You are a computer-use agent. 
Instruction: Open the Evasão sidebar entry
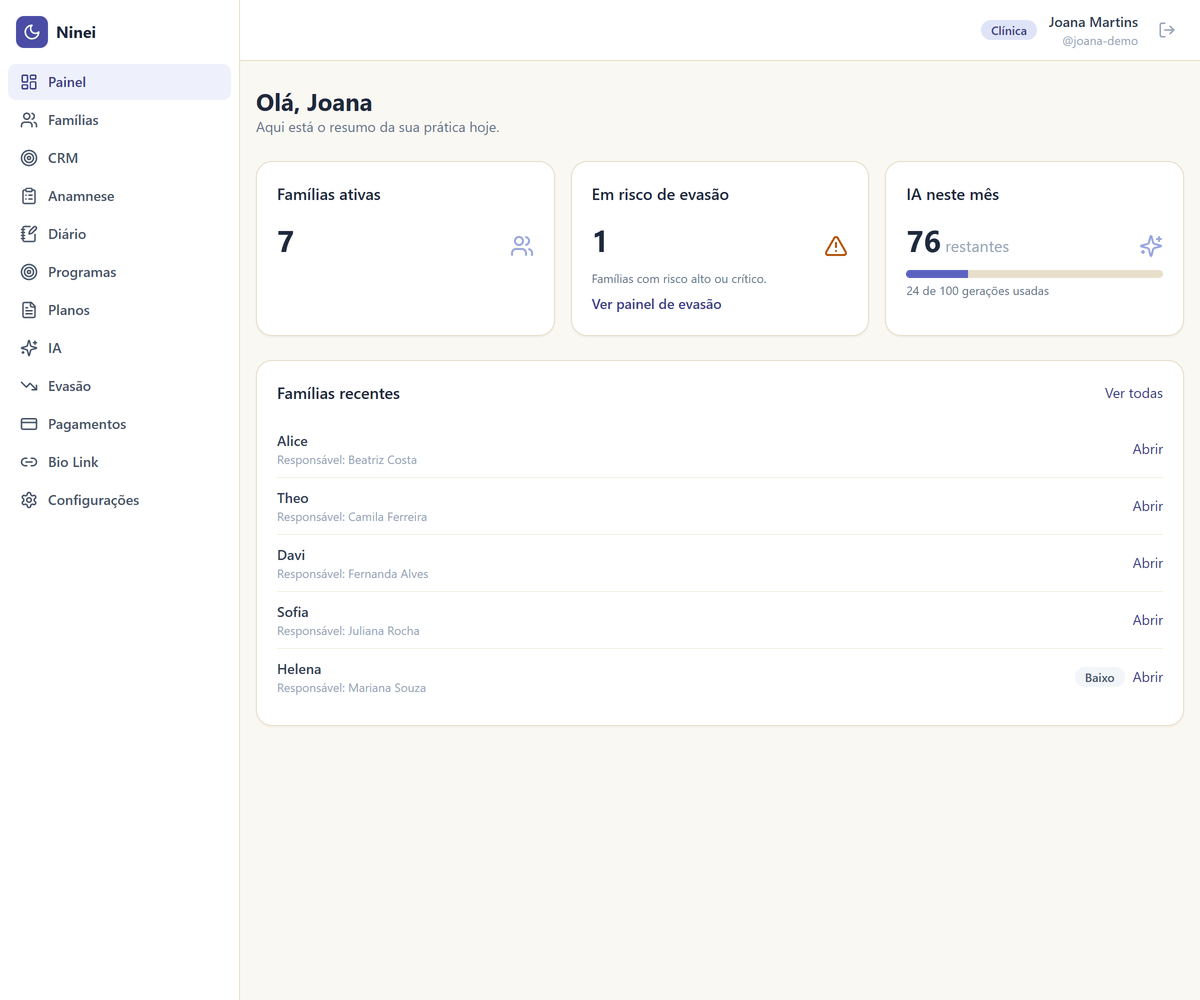[x=119, y=386]
